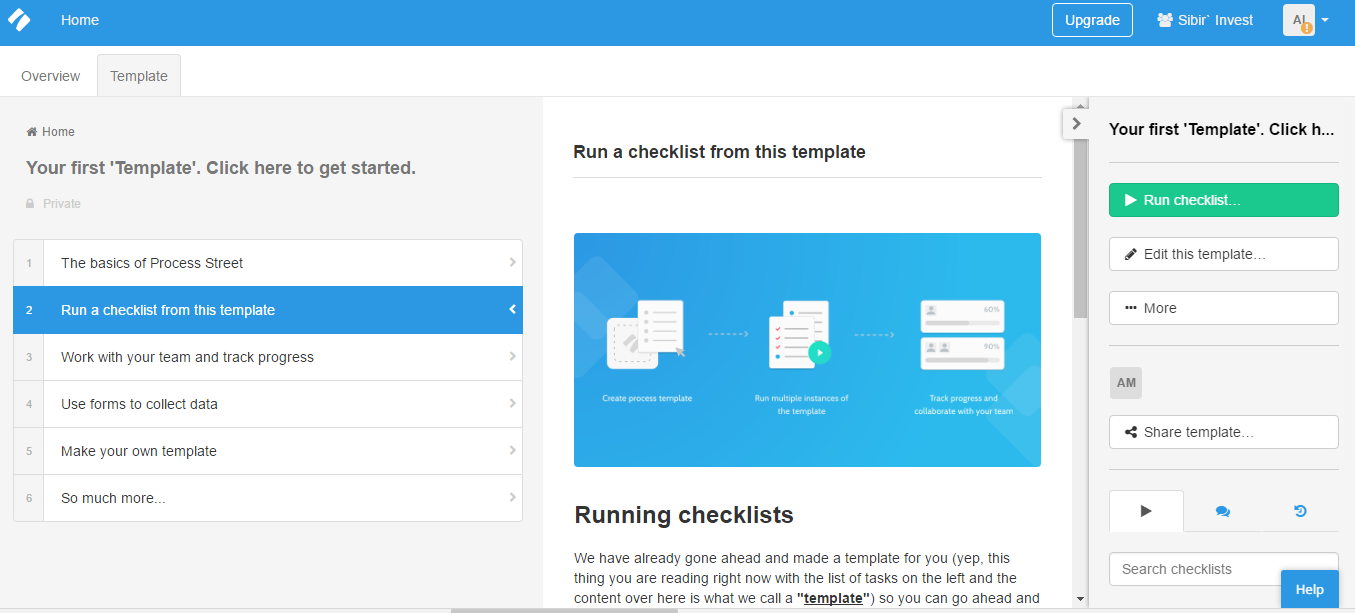Click the AM member avatar
1355x613 pixels.
1126,383
